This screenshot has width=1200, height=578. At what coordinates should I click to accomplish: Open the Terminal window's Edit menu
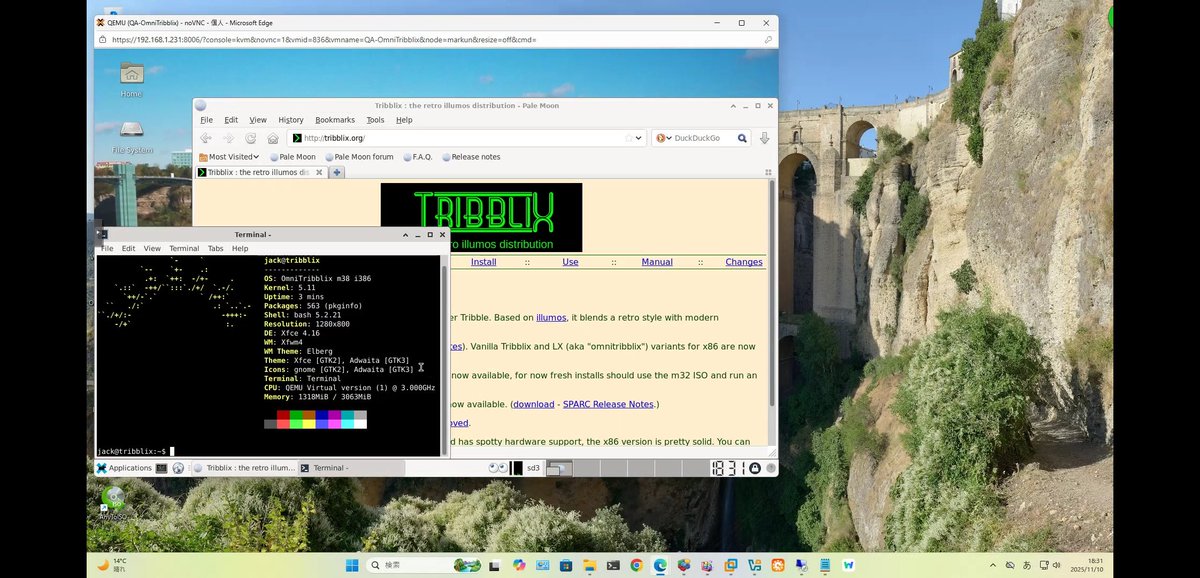coord(129,248)
